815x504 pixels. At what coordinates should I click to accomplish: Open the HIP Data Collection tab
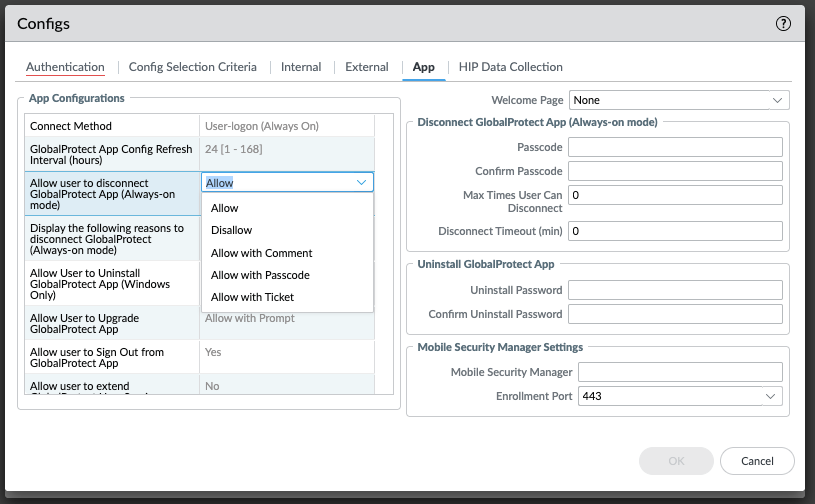pyautogui.click(x=510, y=67)
